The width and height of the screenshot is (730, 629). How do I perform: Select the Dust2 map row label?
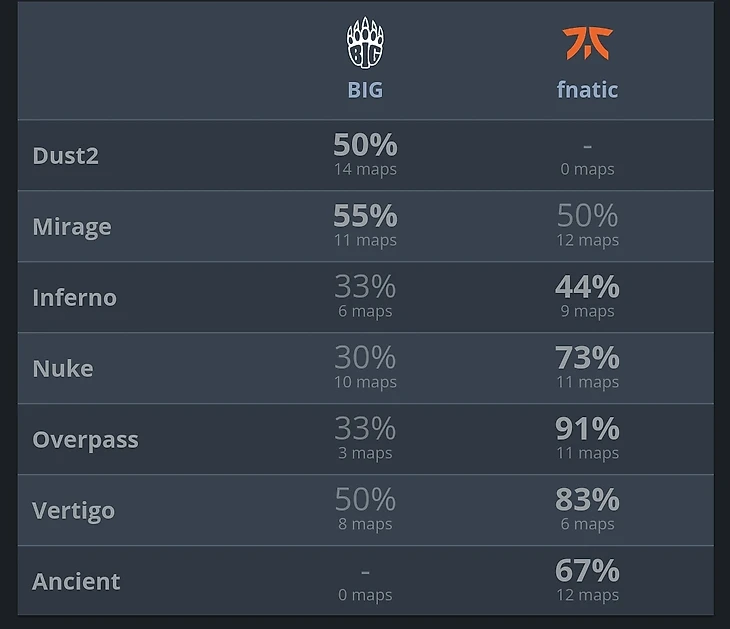tap(66, 156)
